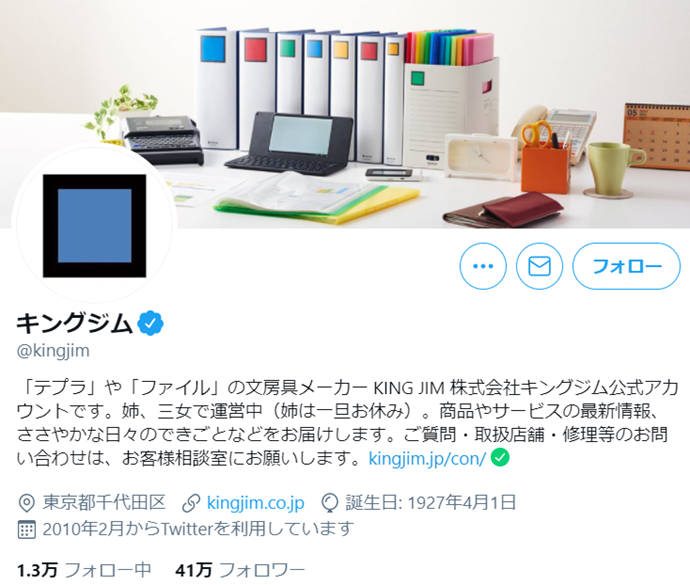Follow the account with フォロー button

point(626,266)
